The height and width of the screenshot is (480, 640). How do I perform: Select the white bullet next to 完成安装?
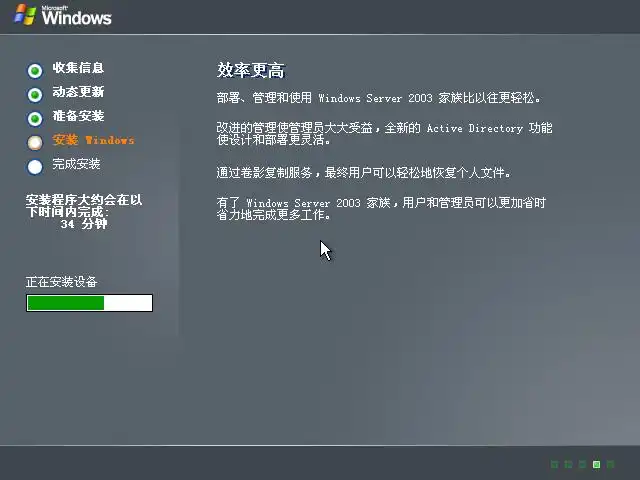(x=35, y=167)
